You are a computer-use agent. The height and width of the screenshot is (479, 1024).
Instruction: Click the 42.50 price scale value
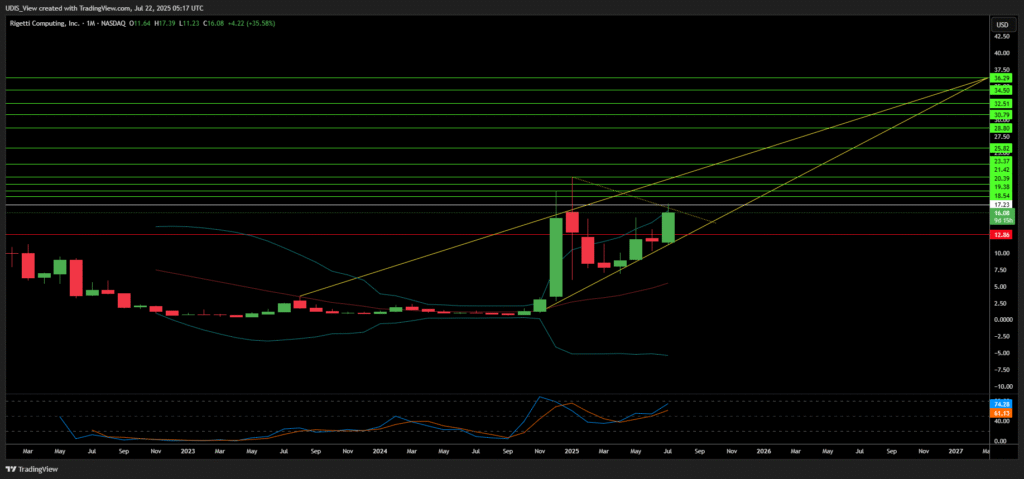(1001, 37)
